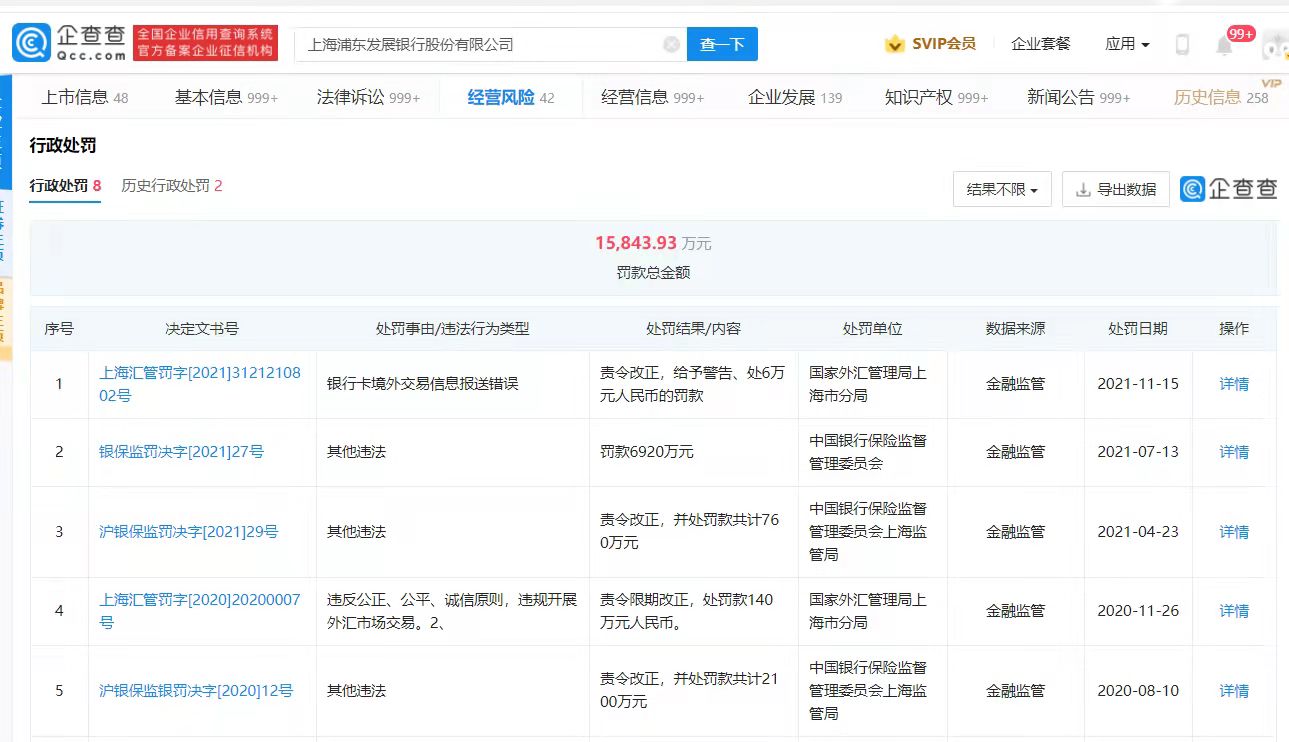Switch to the 基本信息 tab
The image size is (1289, 742).
(x=226, y=98)
